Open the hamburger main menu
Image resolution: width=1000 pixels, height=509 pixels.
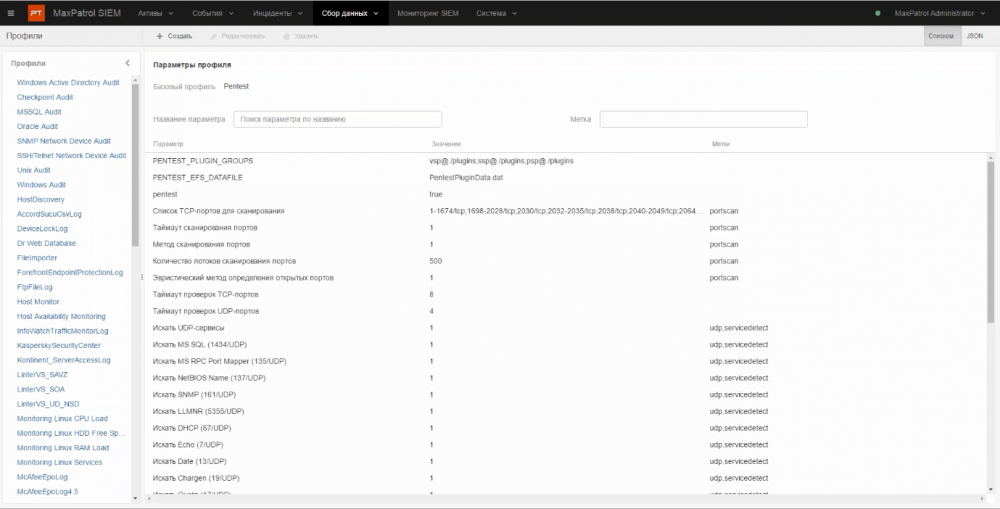pyautogui.click(x=11, y=13)
